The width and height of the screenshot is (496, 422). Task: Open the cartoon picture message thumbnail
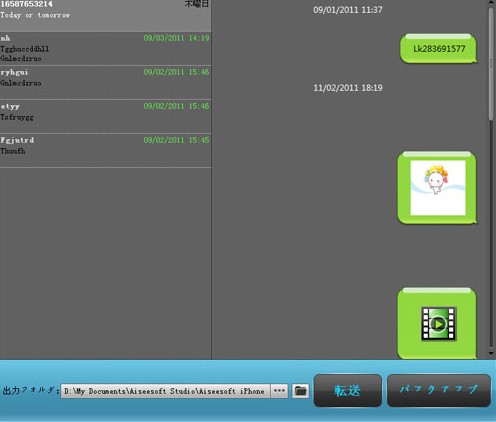click(x=438, y=188)
